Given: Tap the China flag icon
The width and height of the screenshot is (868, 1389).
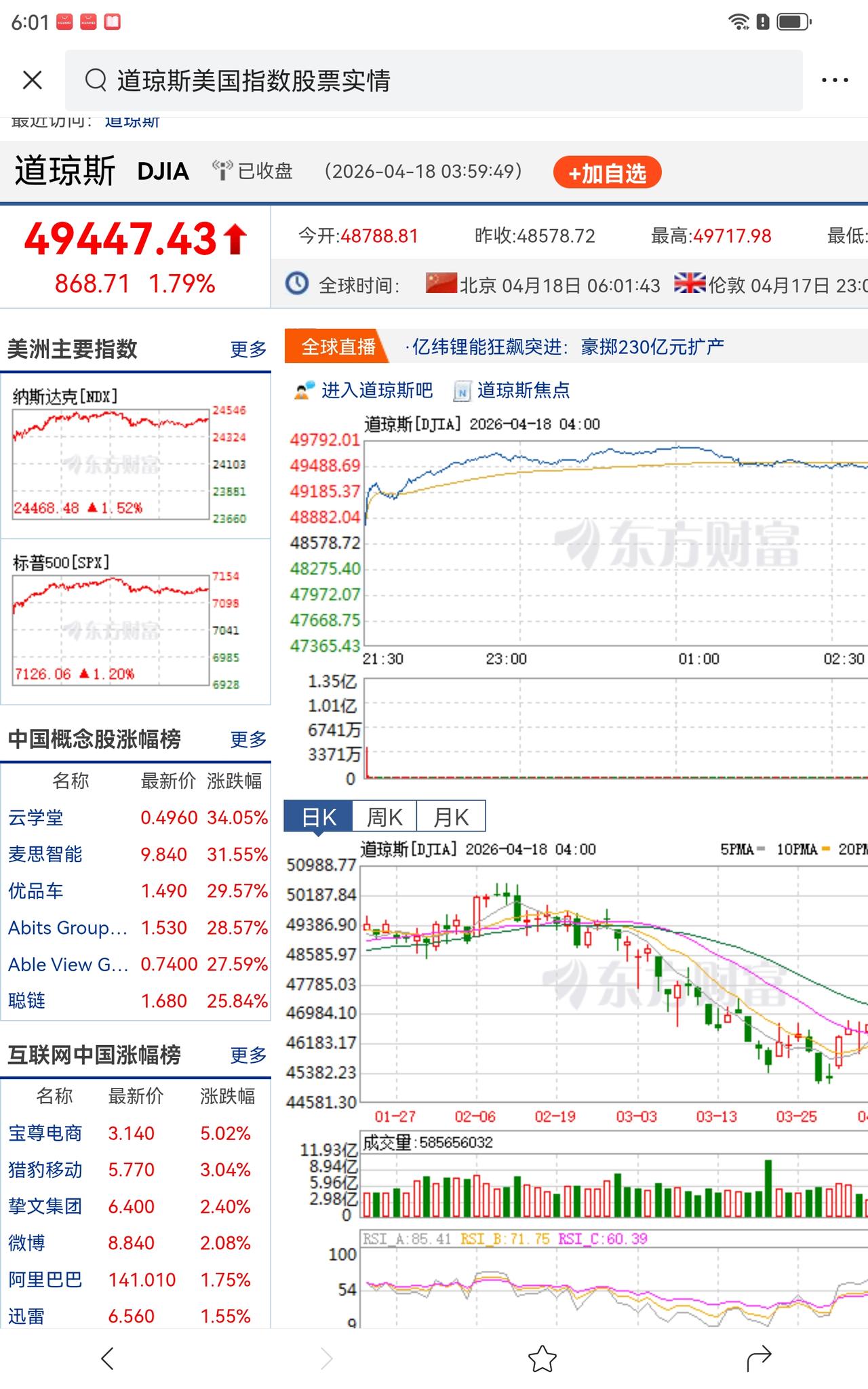Looking at the screenshot, I should pyautogui.click(x=441, y=282).
